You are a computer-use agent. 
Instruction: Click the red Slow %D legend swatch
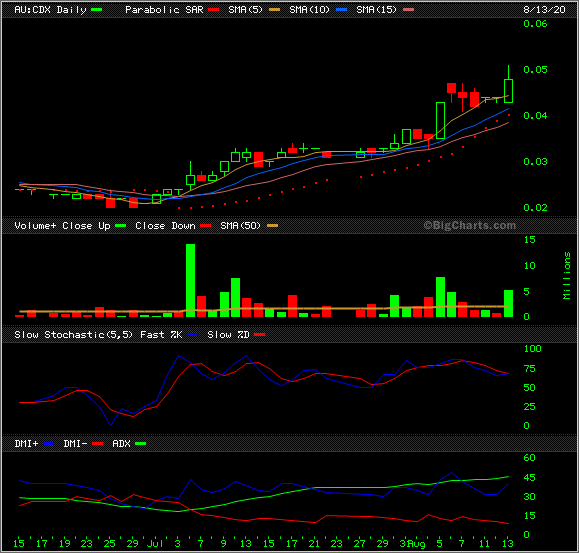[x=260, y=335]
